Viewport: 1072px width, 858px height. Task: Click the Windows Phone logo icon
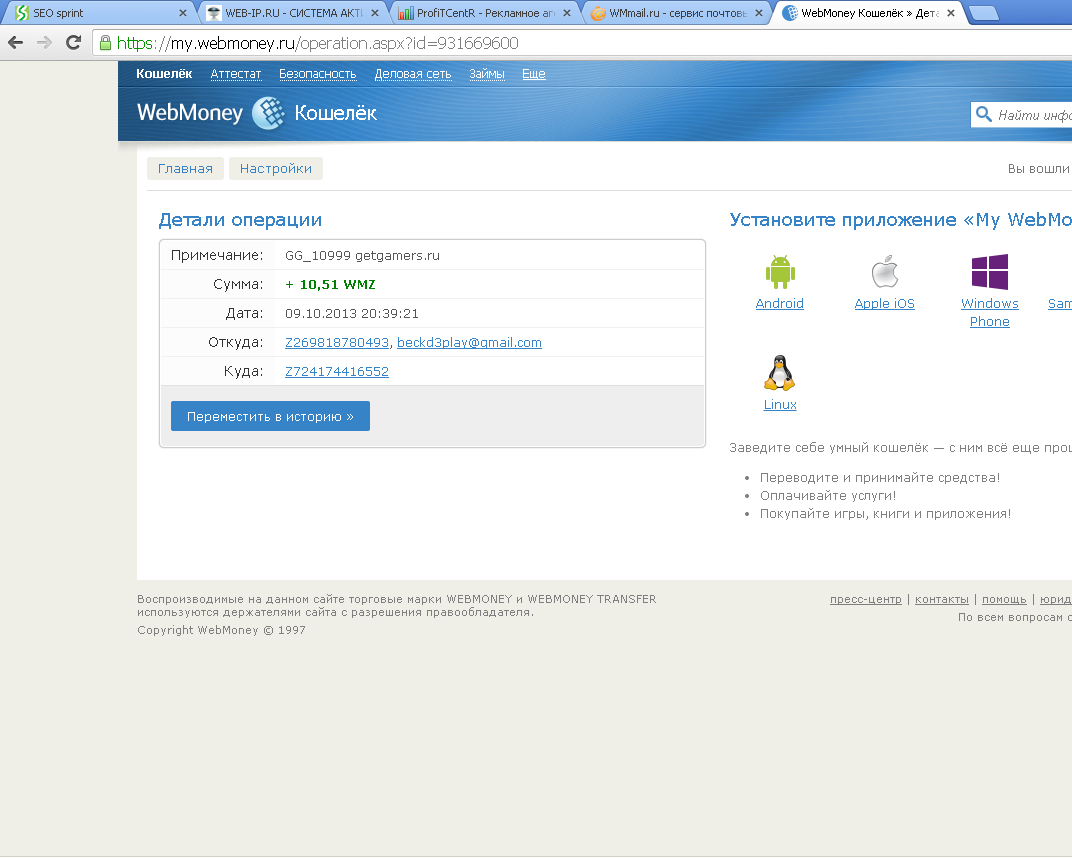click(x=990, y=271)
